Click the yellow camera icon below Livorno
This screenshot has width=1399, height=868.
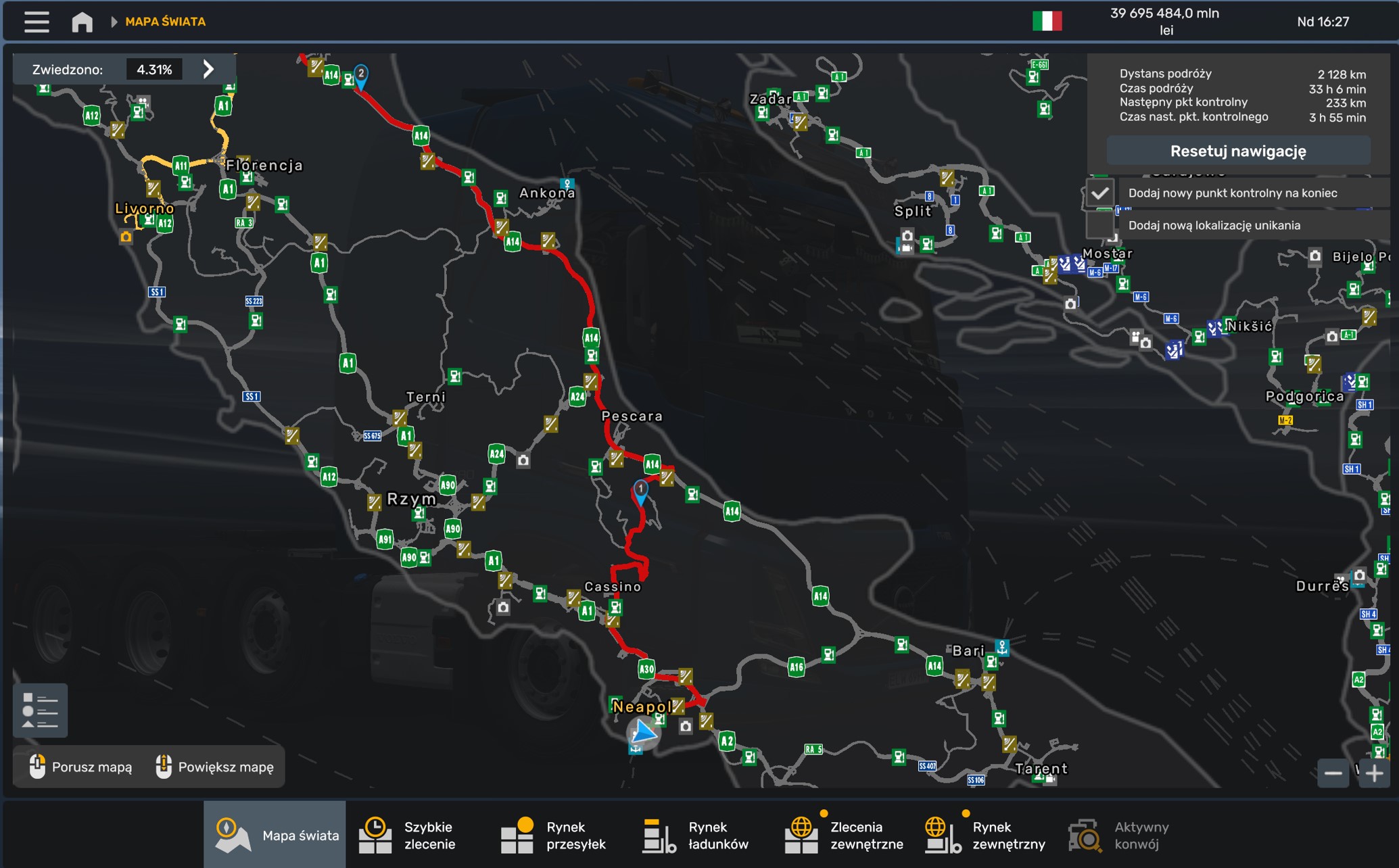[126, 237]
